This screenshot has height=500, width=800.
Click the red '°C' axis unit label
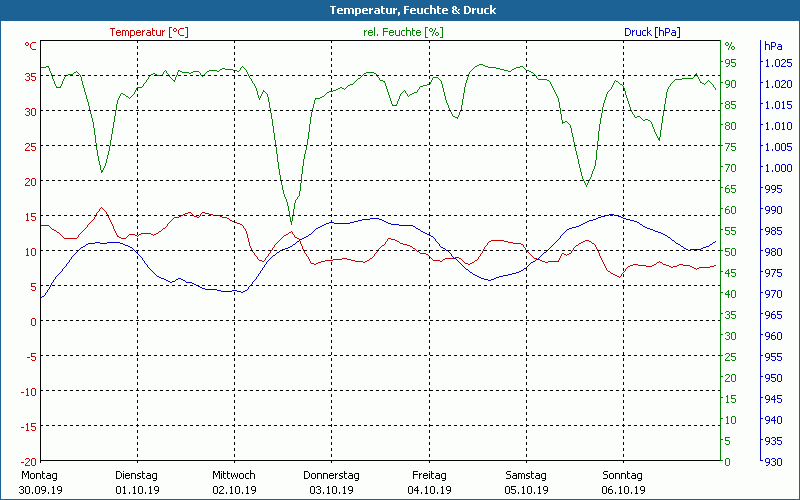31,46
